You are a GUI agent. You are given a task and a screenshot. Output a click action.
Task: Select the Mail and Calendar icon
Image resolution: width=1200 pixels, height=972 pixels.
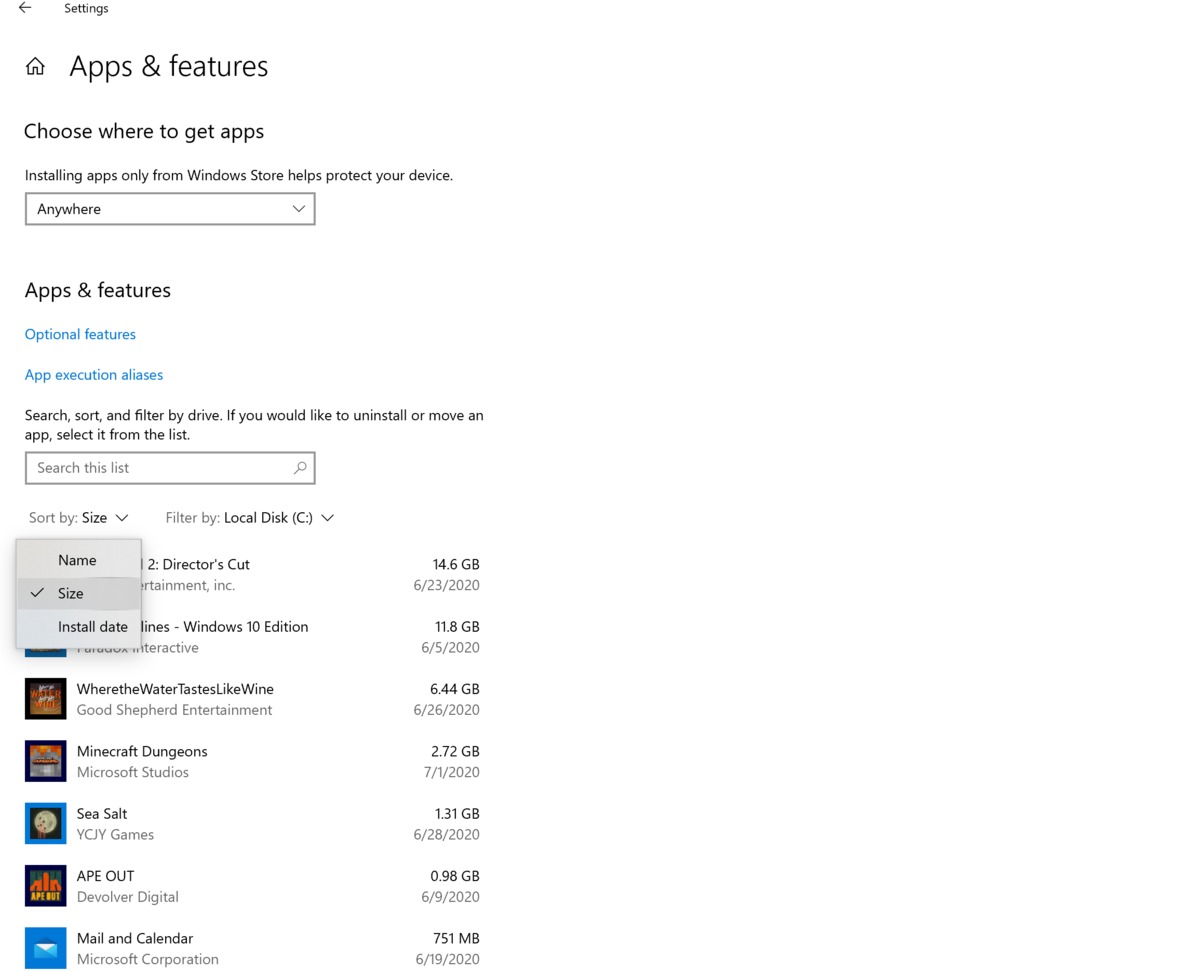click(45, 948)
